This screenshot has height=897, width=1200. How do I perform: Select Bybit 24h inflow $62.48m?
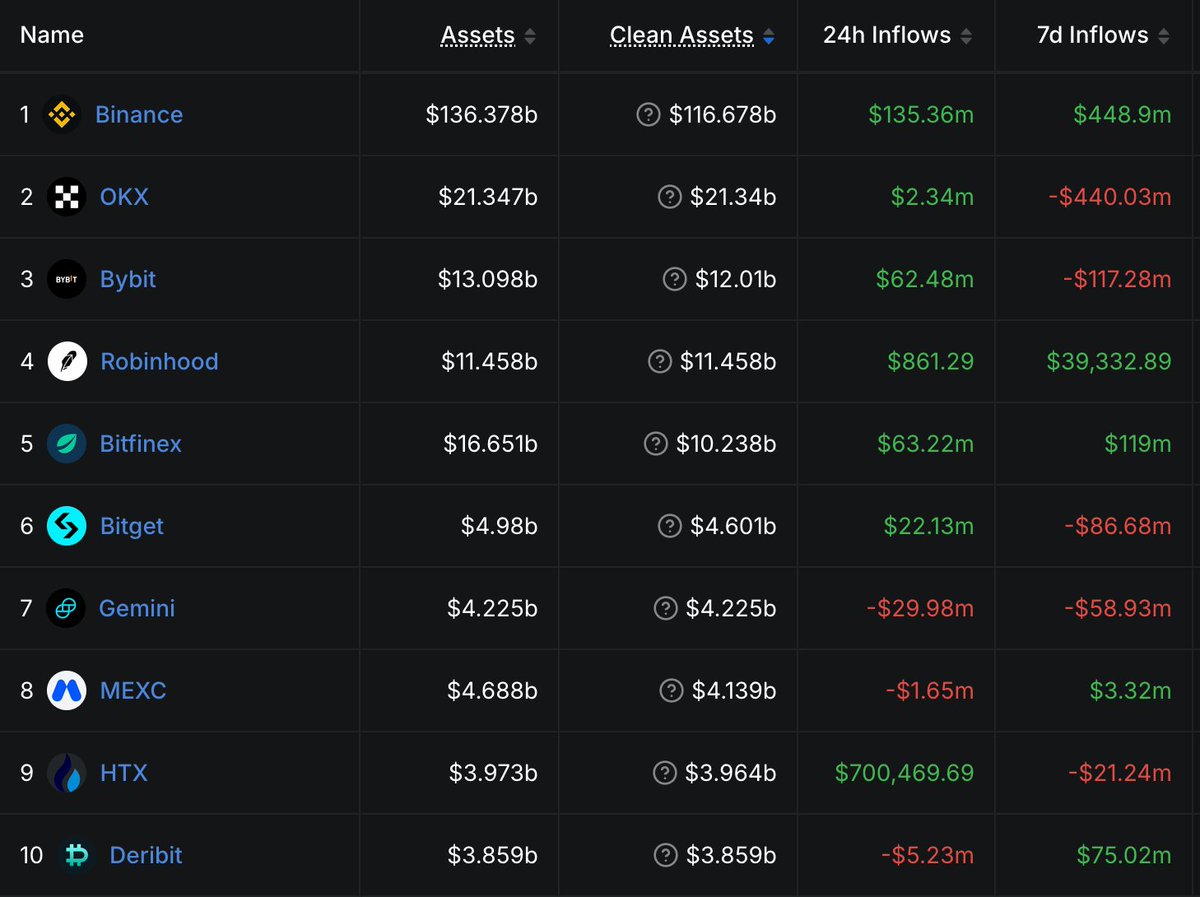[925, 279]
